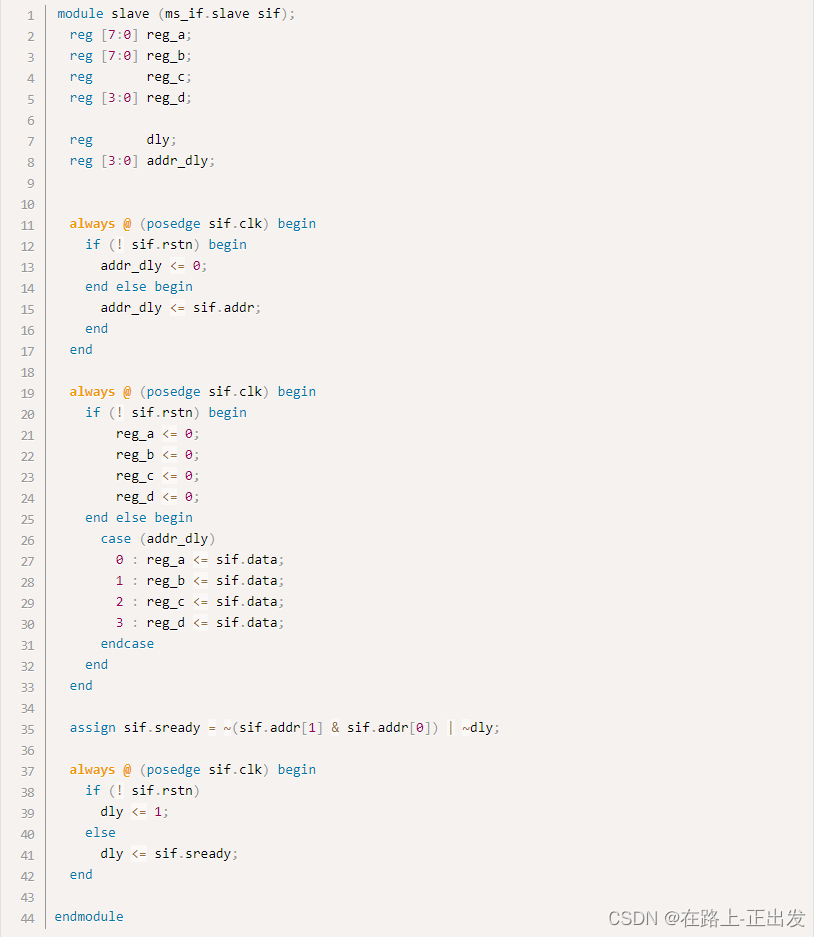Click line number 1 in the gutter
This screenshot has width=821, height=937.
coord(30,16)
